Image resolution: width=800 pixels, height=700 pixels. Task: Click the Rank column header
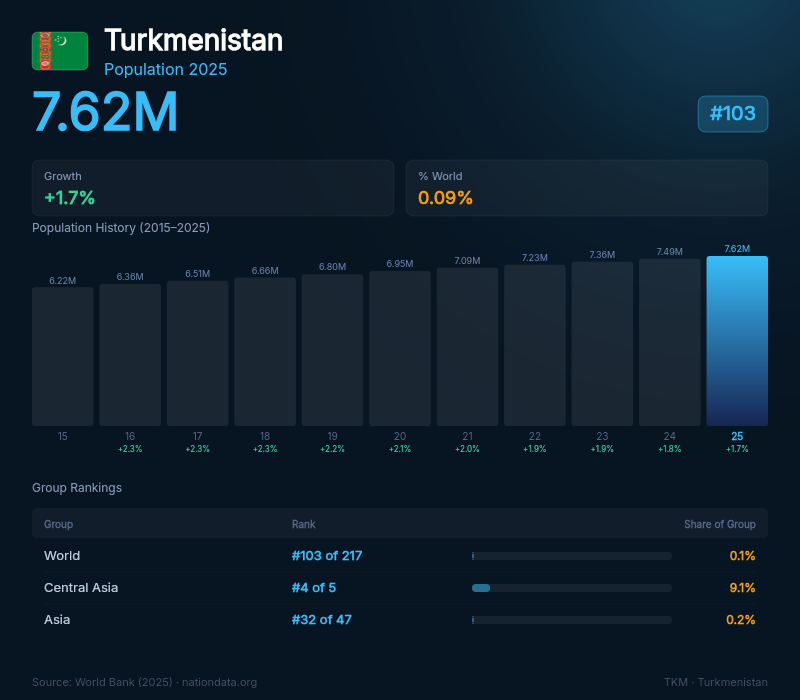click(x=304, y=524)
